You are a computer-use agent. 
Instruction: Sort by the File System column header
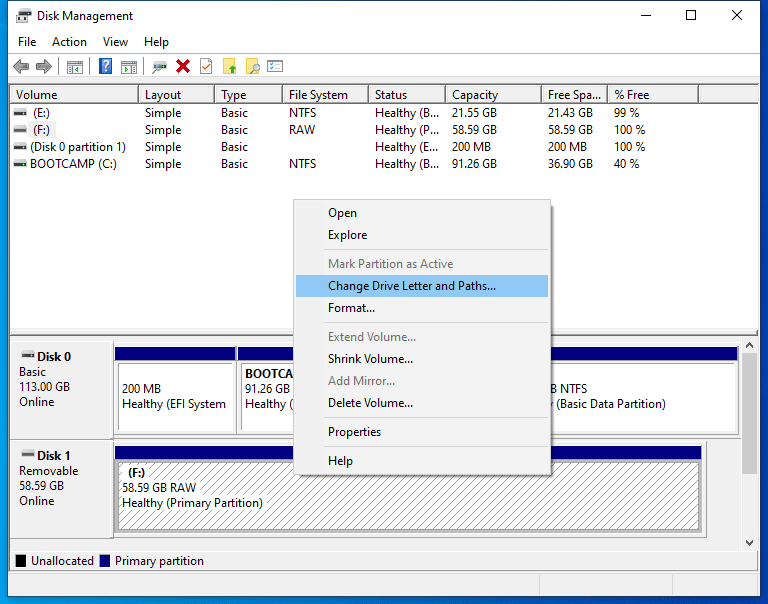[326, 95]
